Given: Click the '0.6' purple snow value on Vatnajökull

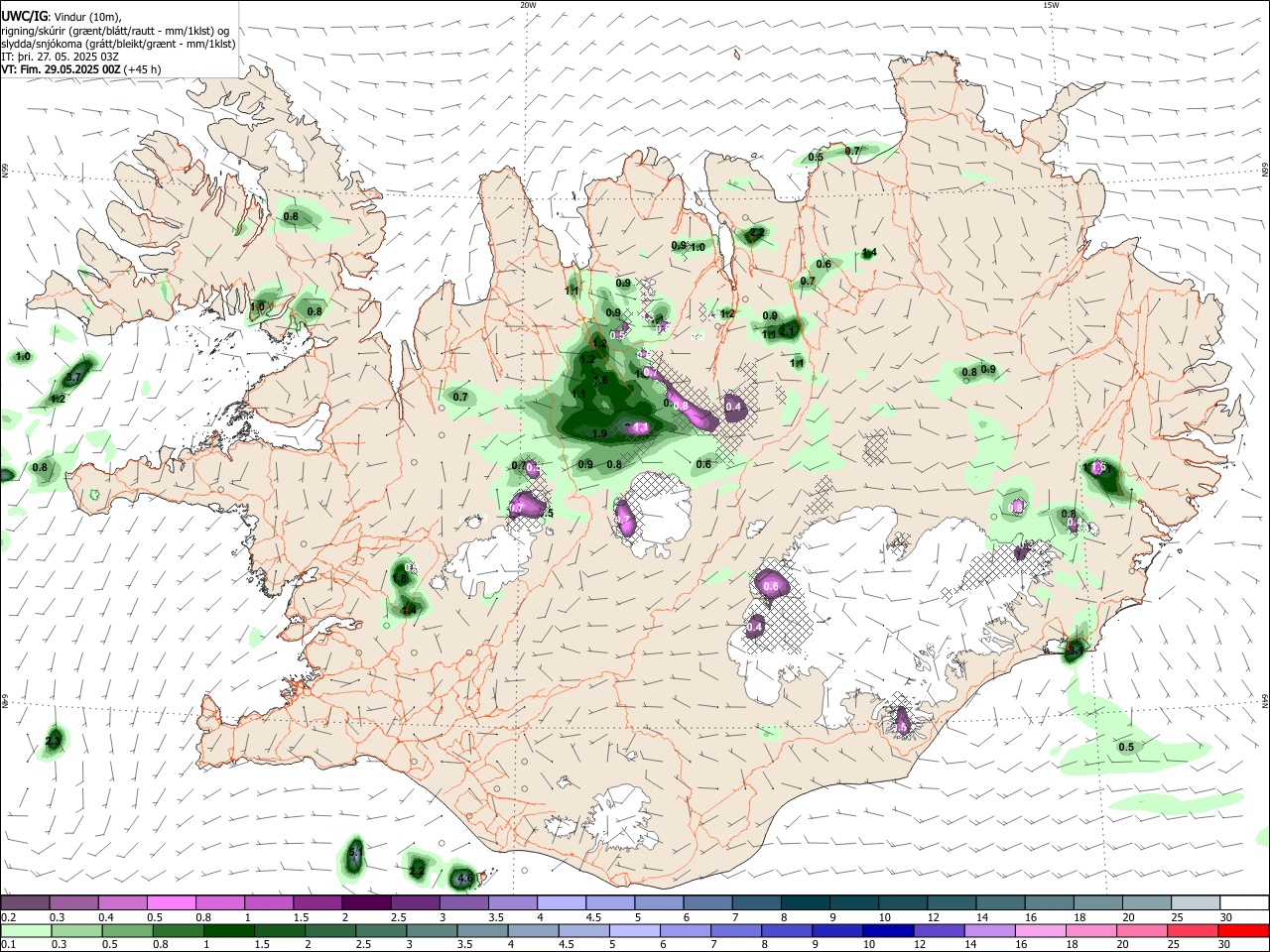Looking at the screenshot, I should click(x=772, y=586).
